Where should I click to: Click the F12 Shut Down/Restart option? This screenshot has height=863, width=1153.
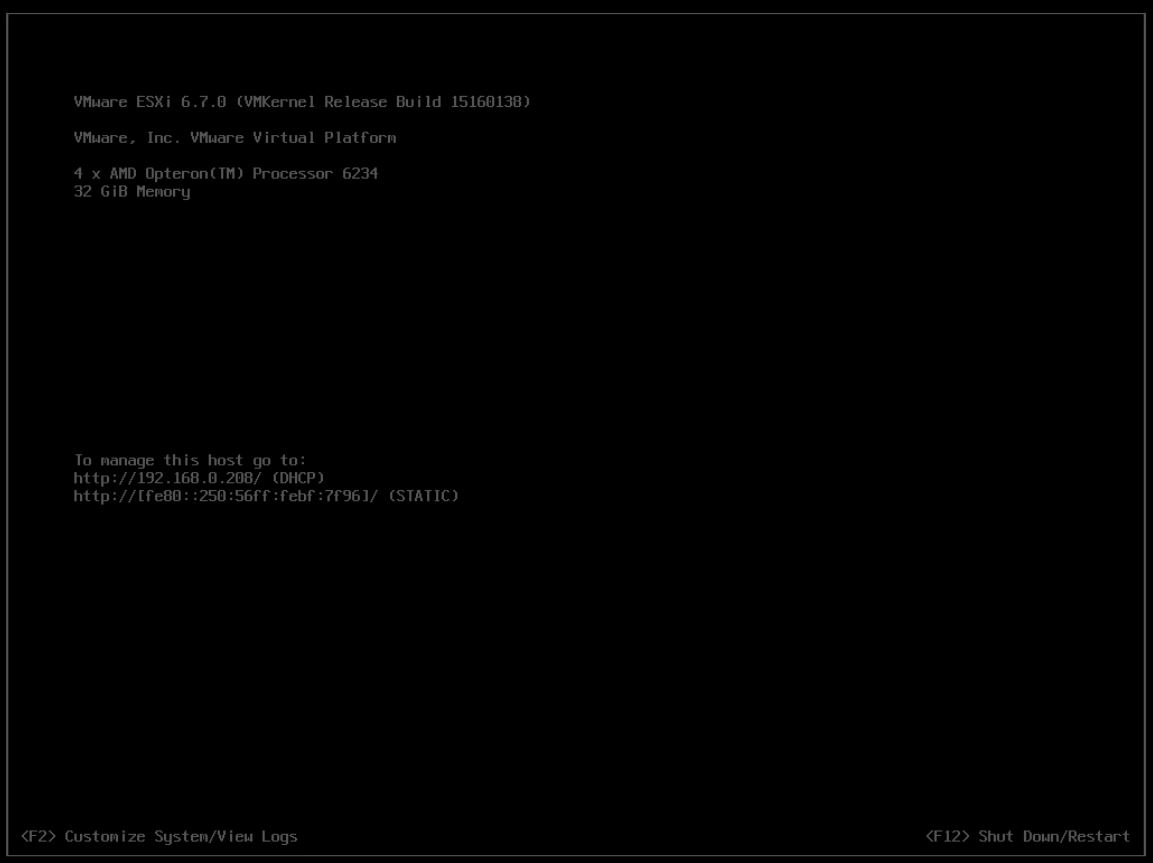coord(1027,836)
